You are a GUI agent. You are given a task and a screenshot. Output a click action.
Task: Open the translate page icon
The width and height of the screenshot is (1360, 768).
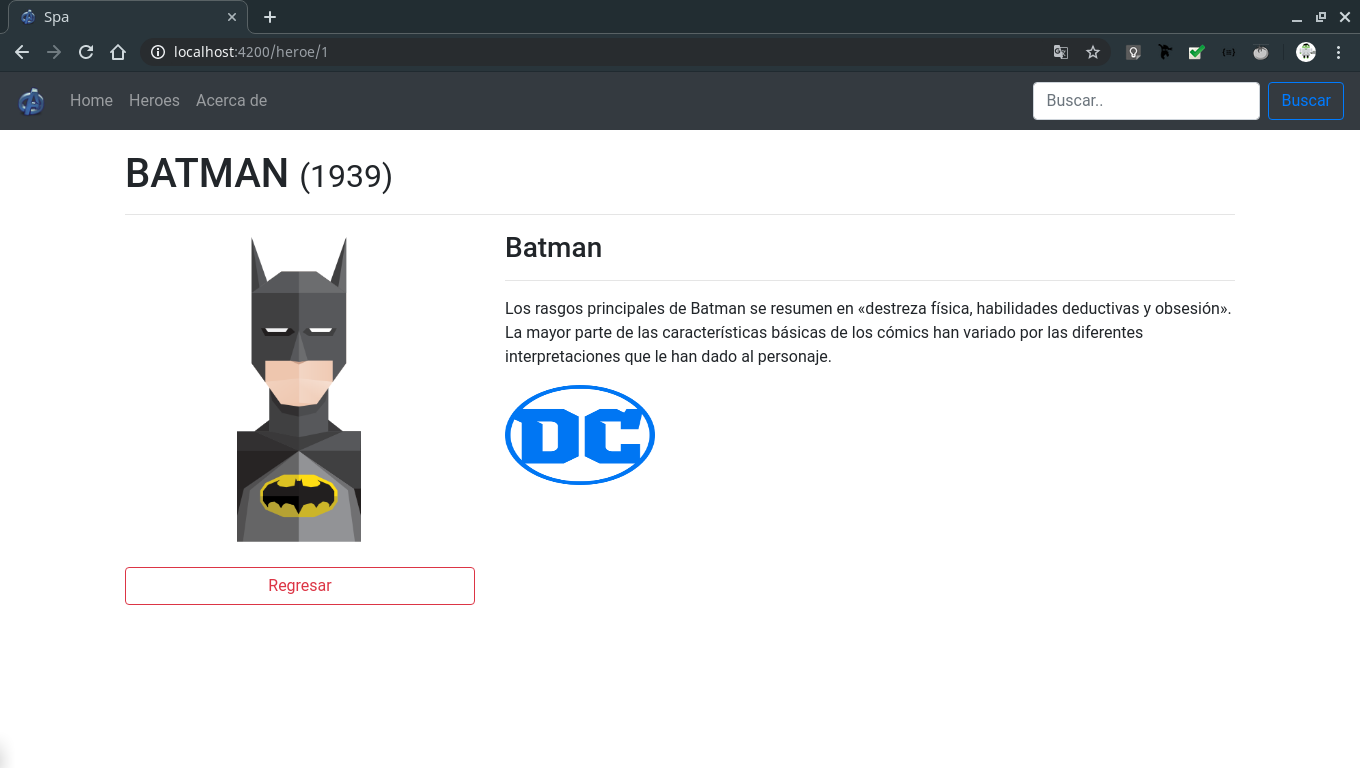click(x=1061, y=52)
